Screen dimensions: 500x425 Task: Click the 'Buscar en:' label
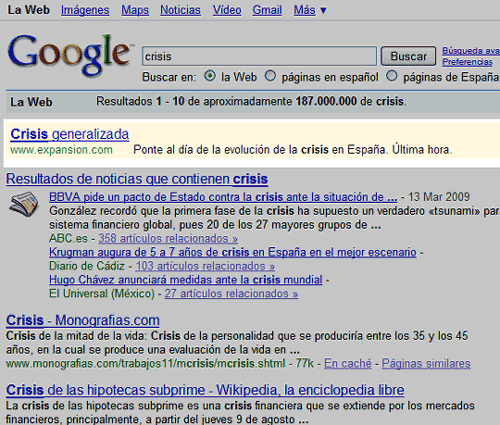coord(169,77)
